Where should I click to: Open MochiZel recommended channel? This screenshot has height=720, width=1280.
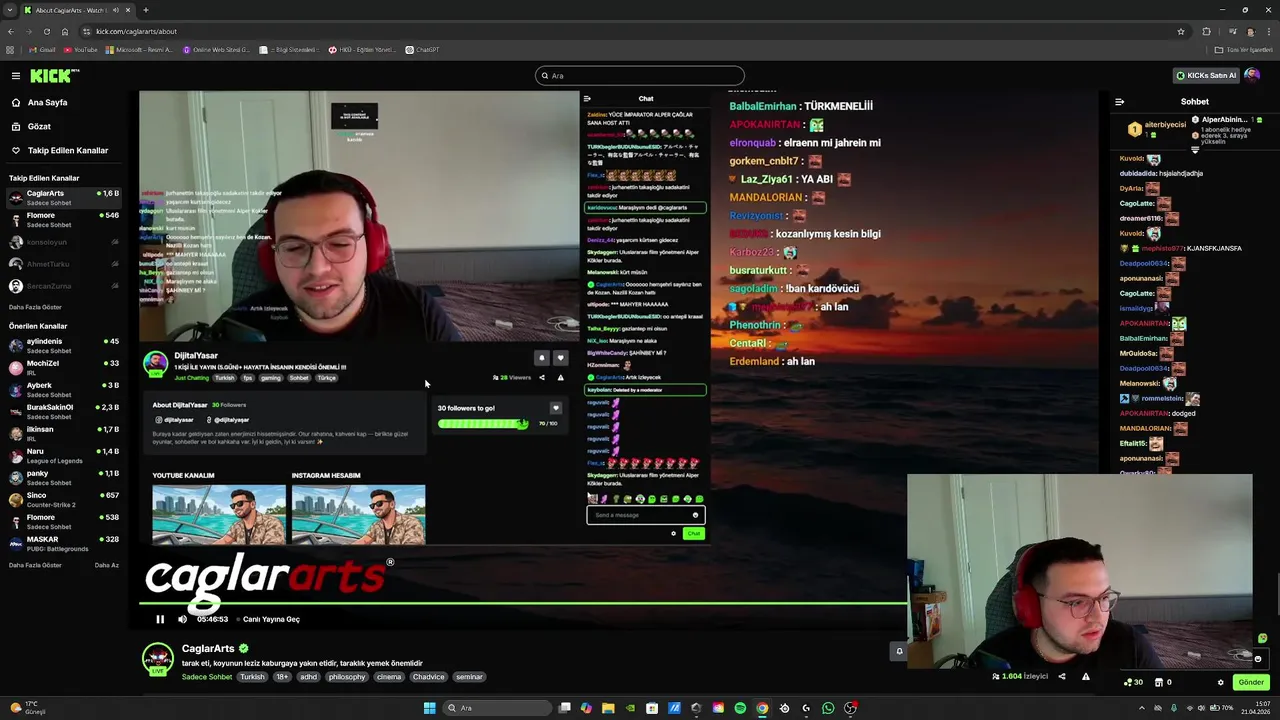click(x=62, y=368)
